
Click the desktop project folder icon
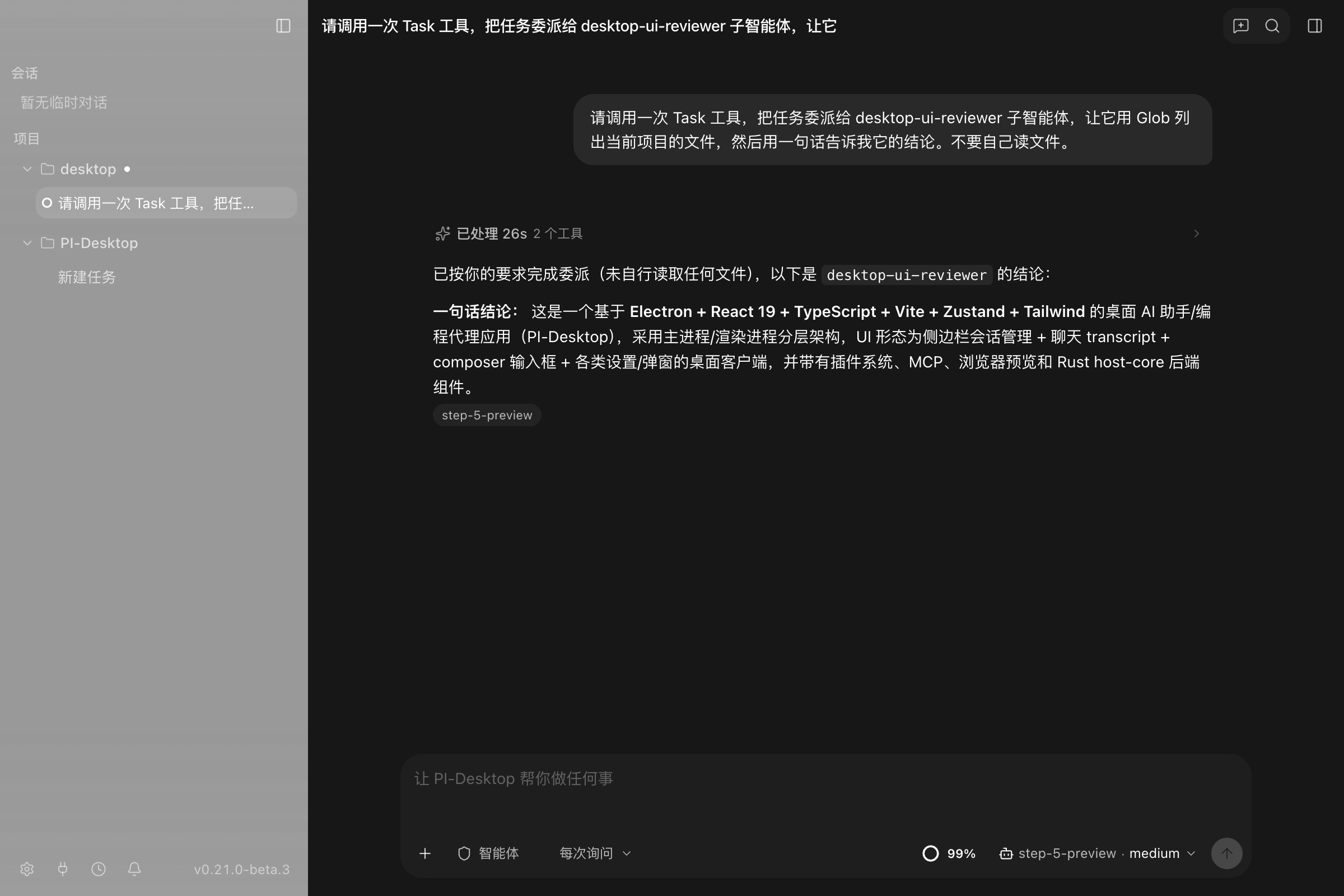[x=48, y=169]
